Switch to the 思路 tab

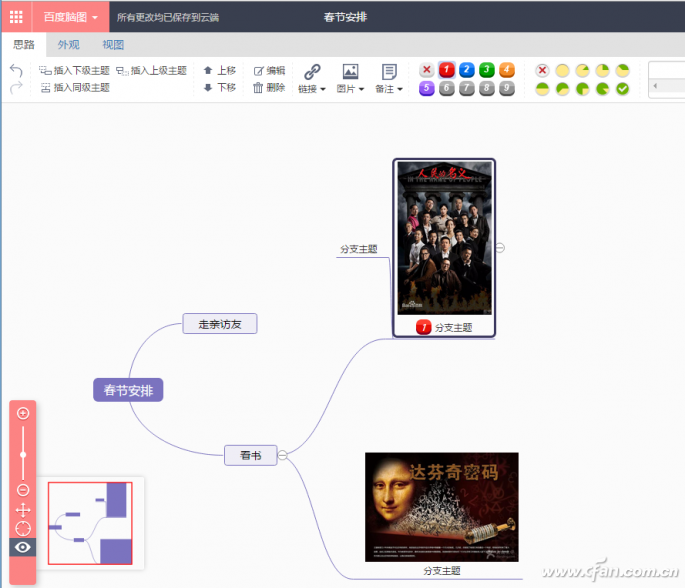click(24, 45)
